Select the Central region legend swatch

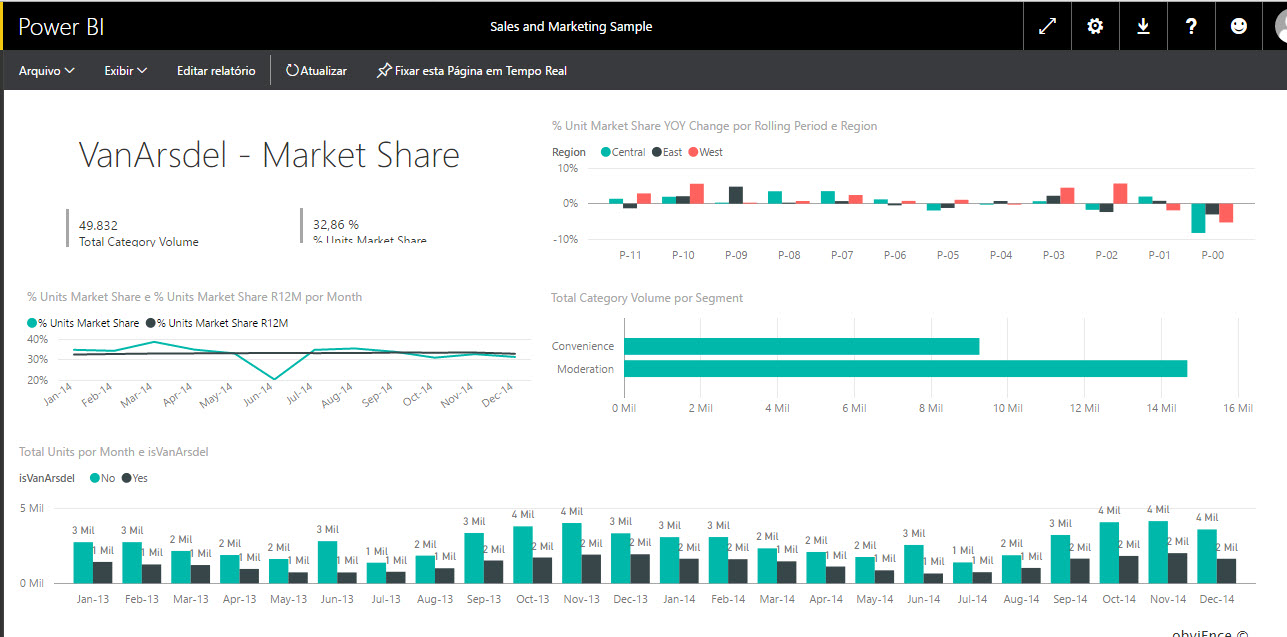(x=606, y=153)
